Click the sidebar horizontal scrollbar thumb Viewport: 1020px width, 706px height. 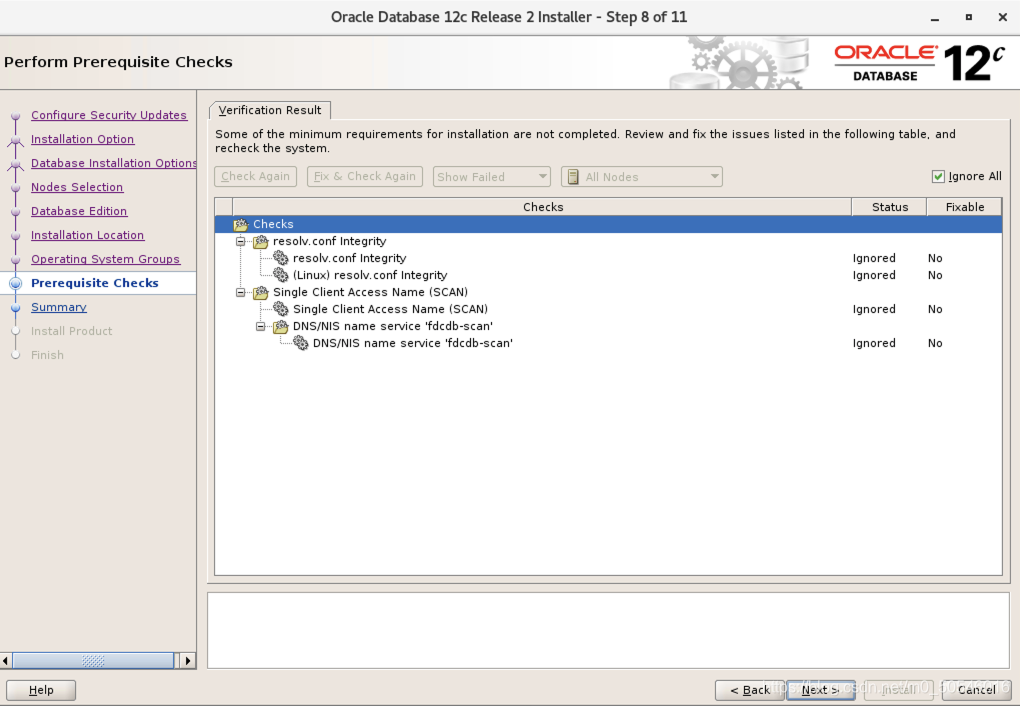point(93,661)
